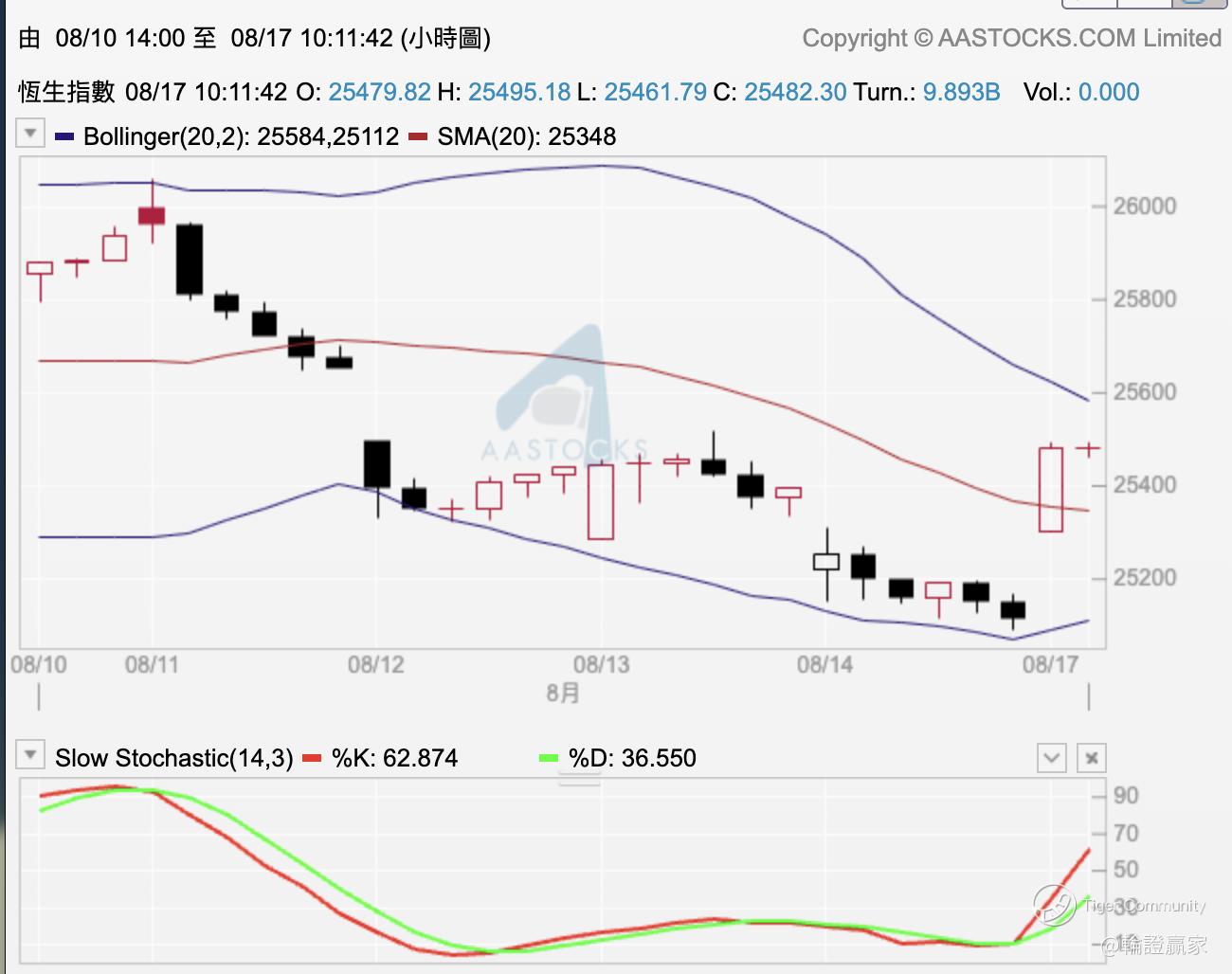1232x974 pixels.
Task: Click the %D: 36.550 reading
Action: pyautogui.click(x=632, y=758)
